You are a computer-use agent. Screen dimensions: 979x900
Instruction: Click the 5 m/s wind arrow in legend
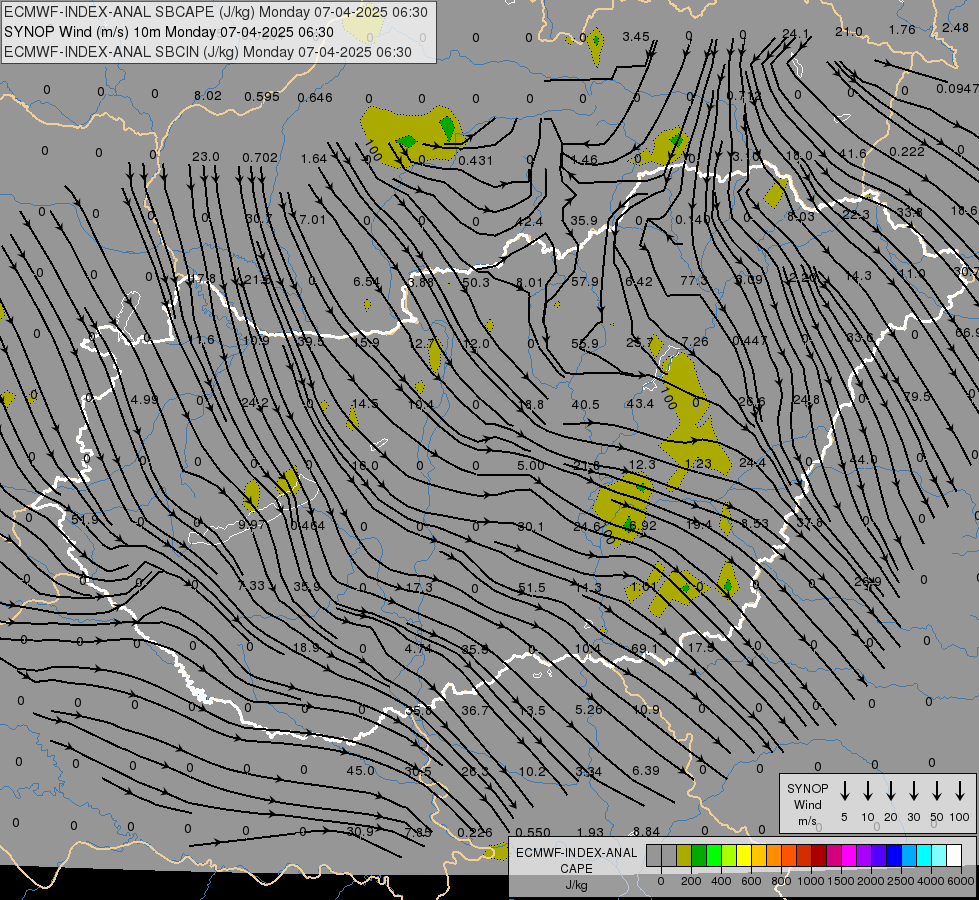[x=845, y=791]
